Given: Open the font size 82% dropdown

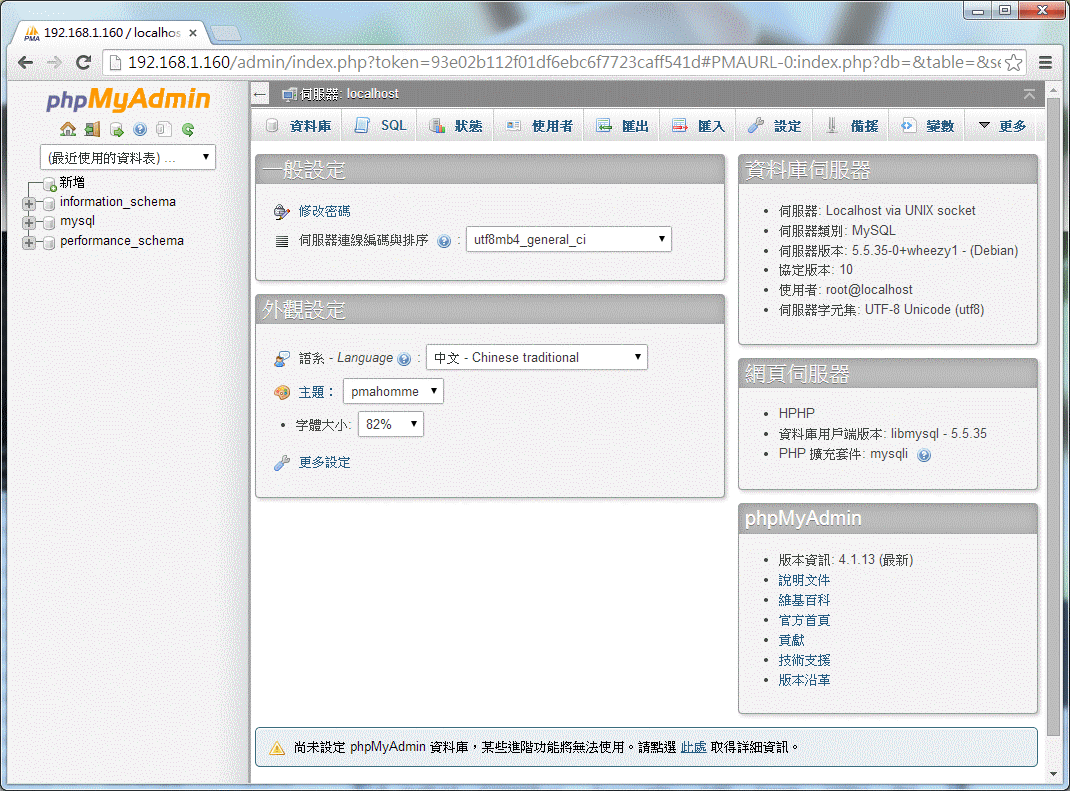Looking at the screenshot, I should (390, 425).
